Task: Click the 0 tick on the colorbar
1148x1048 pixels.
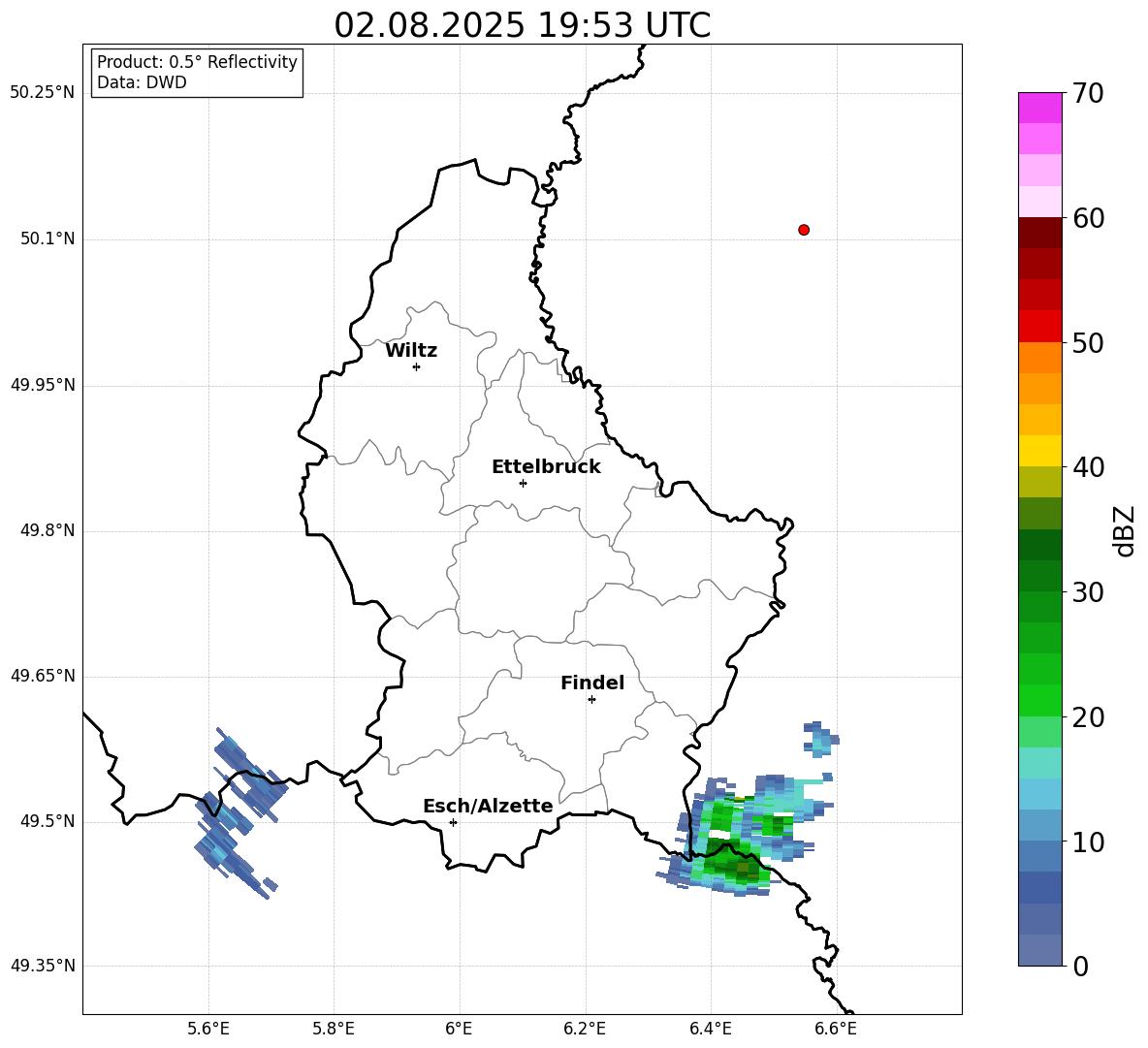Action: point(1080,966)
